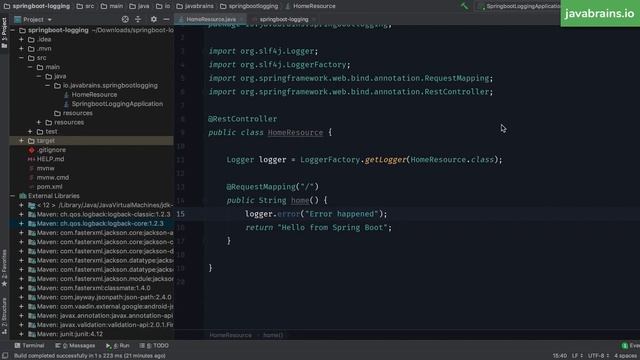The height and width of the screenshot is (360, 640).
Task: Open Project panel settings gear
Action: [153, 19]
